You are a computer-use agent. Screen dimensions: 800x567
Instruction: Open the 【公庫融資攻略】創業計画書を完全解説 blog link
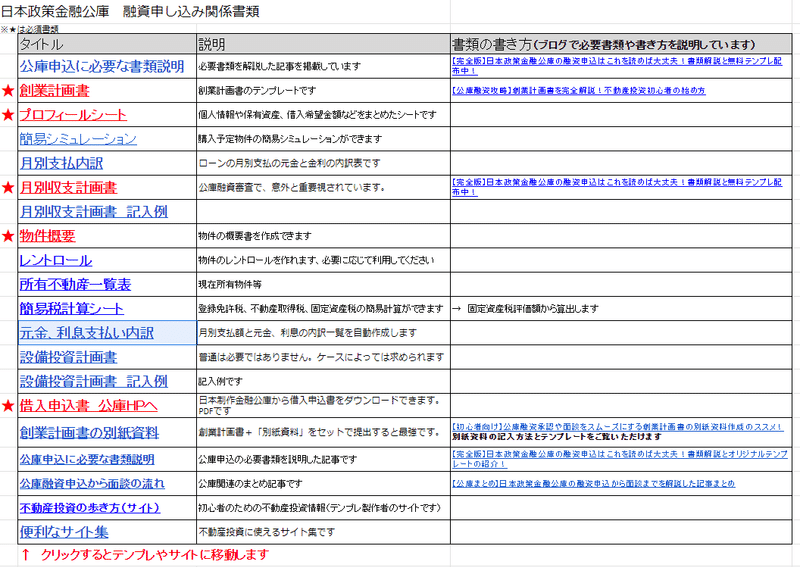(x=579, y=91)
